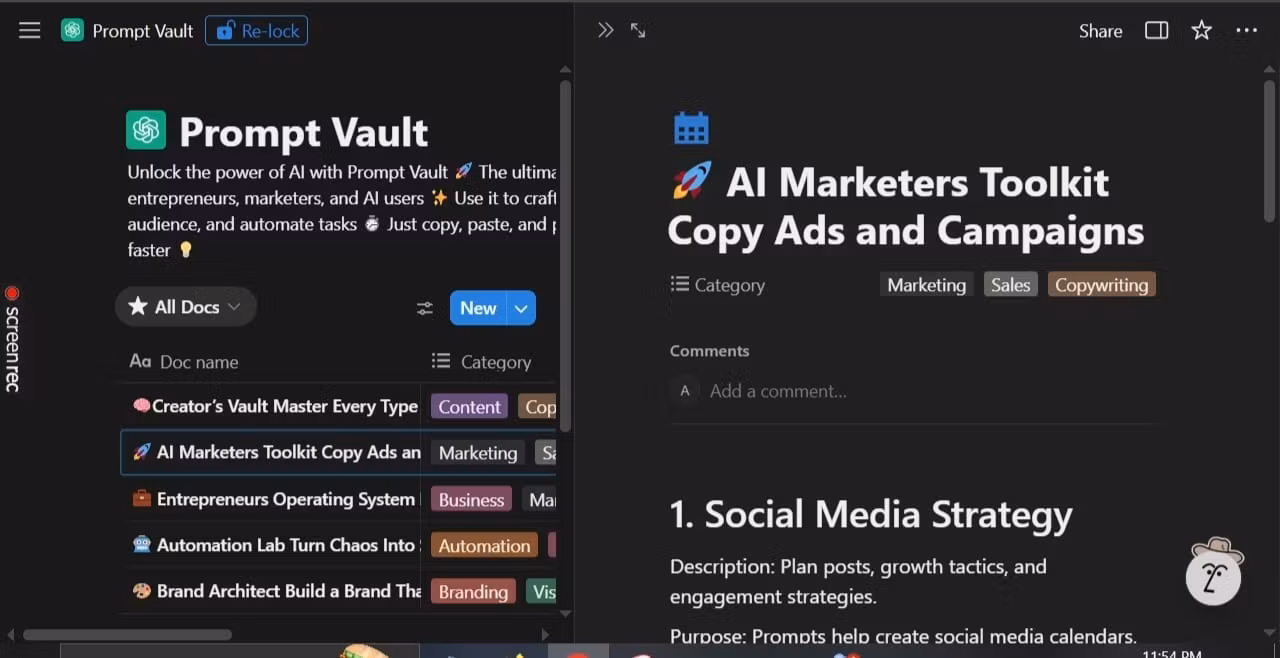The height and width of the screenshot is (658, 1280).
Task: Click the Add a comment field
Action: coord(778,391)
